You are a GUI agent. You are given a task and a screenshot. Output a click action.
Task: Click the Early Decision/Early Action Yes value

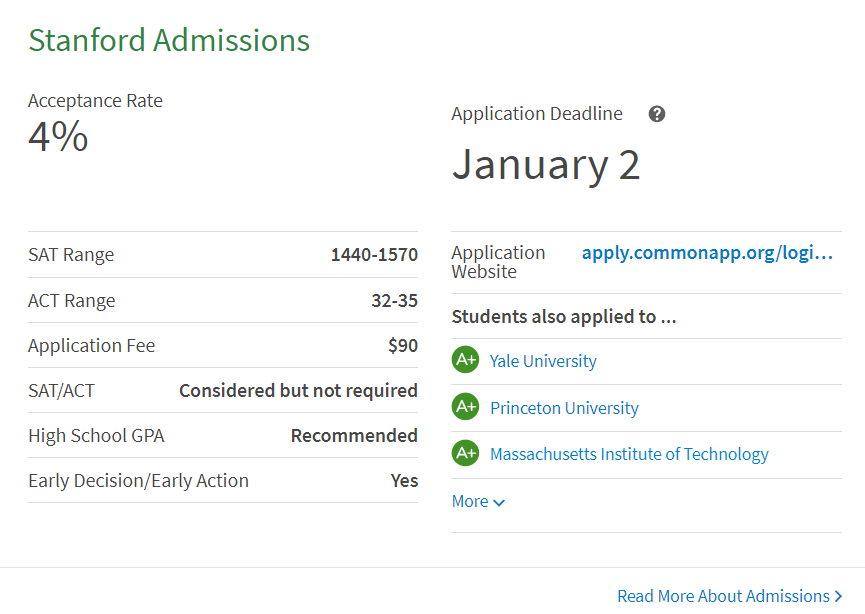point(404,481)
